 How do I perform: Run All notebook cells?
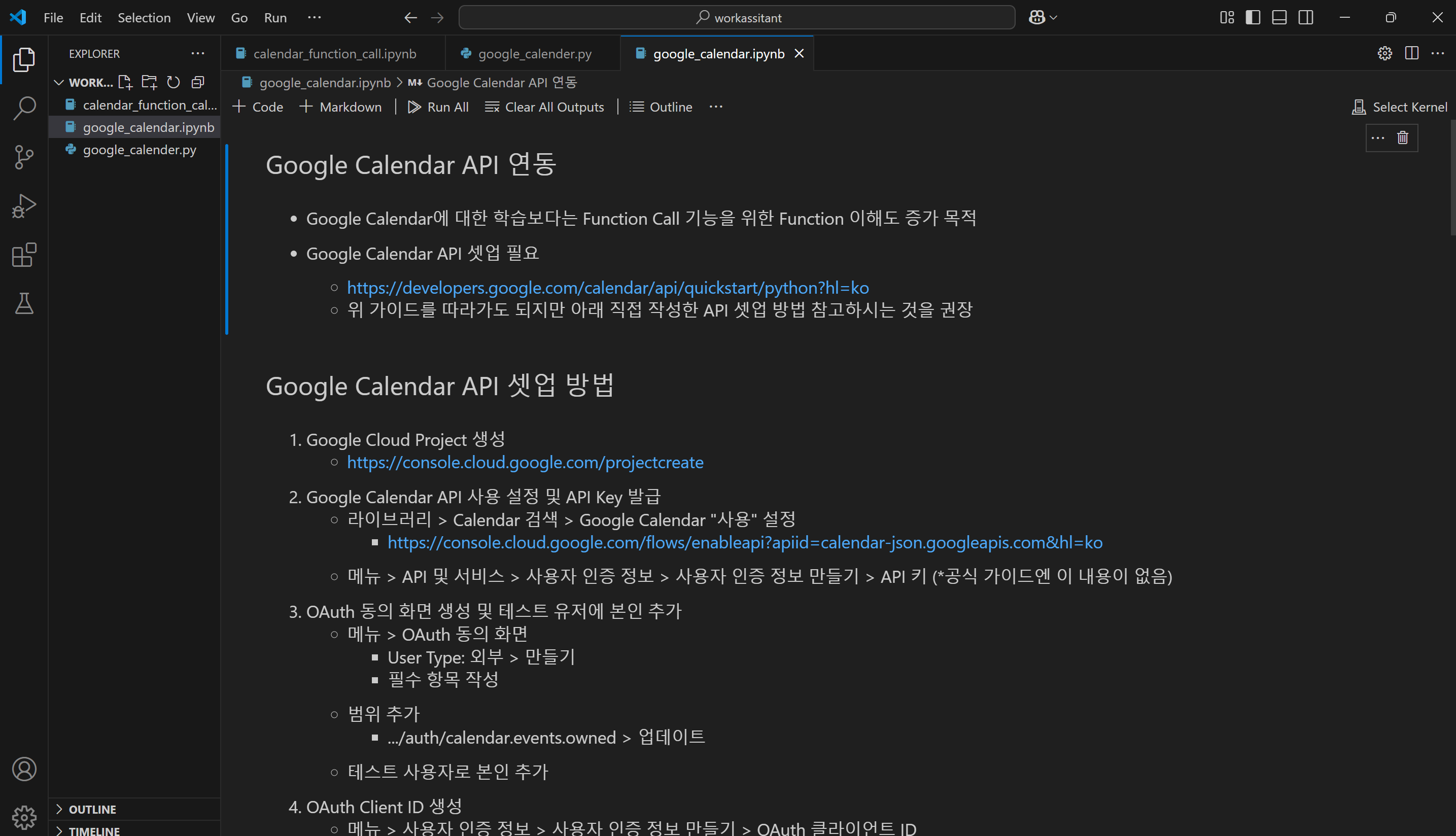pyautogui.click(x=438, y=107)
